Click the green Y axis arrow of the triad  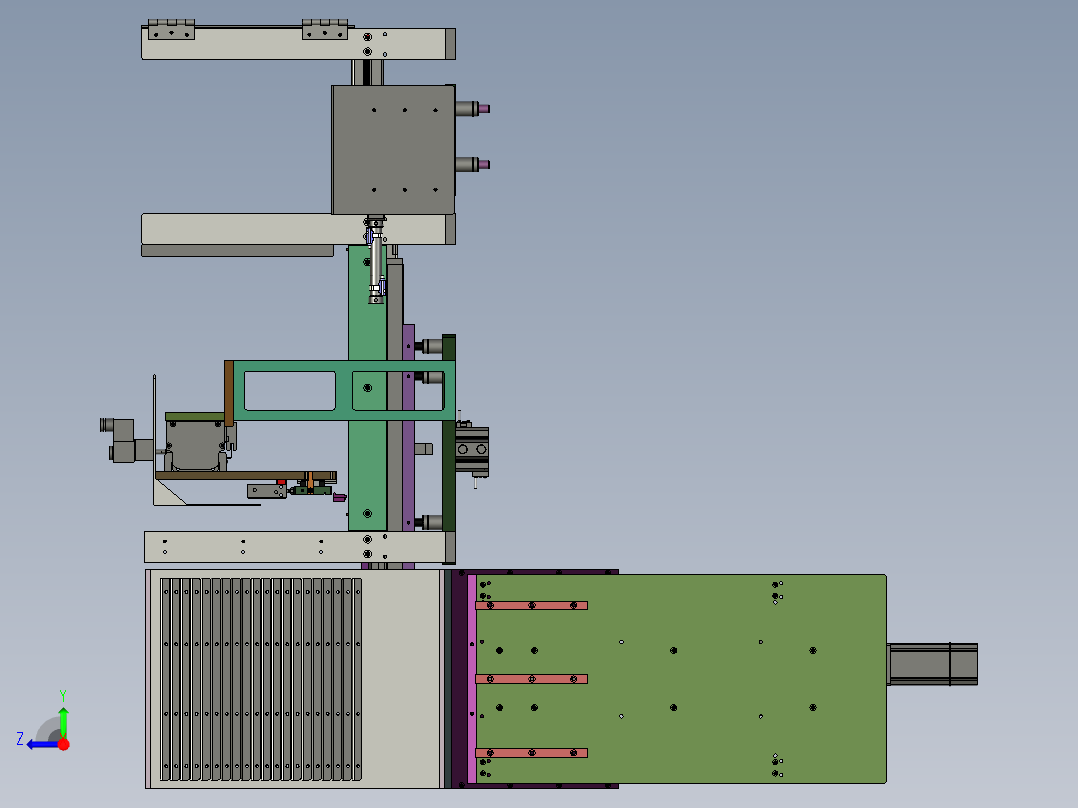coord(63,721)
